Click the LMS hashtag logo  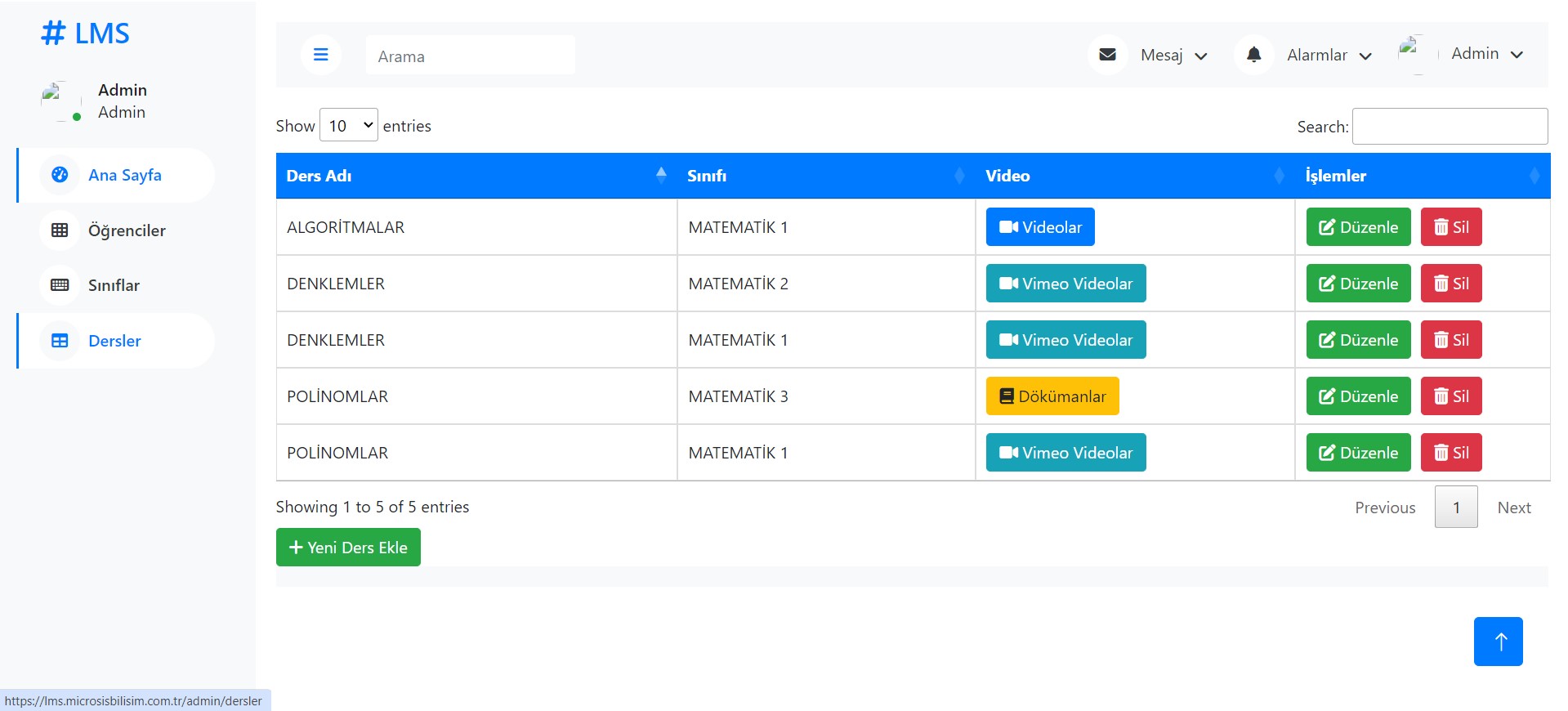[85, 34]
